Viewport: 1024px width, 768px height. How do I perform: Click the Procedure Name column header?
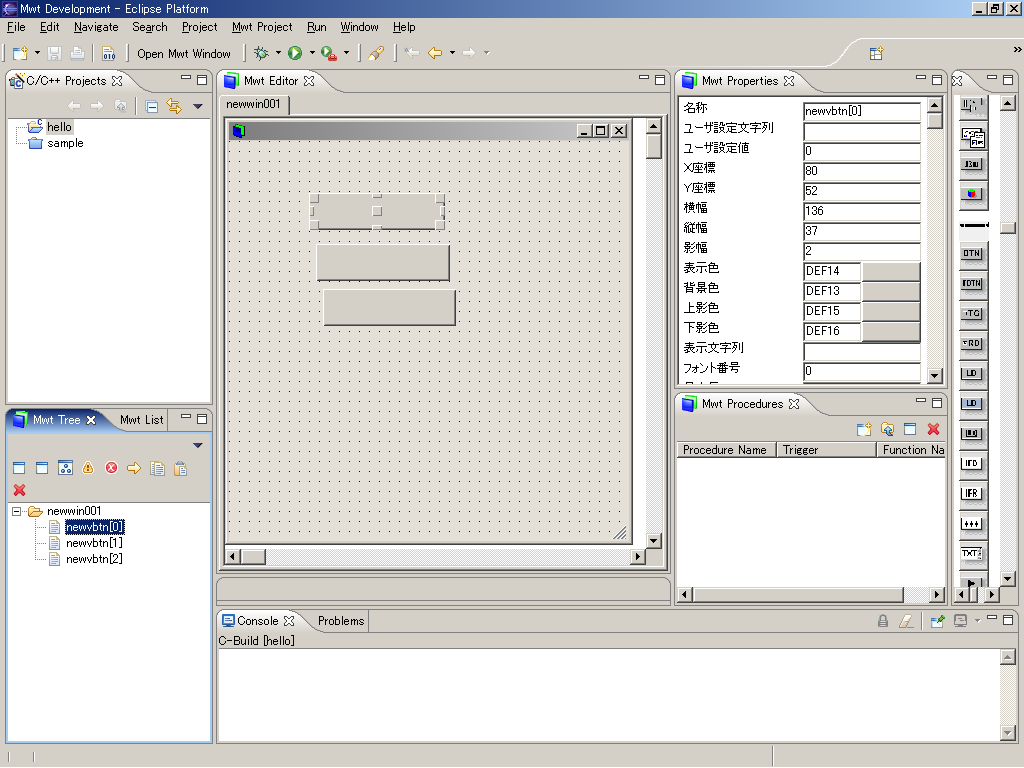pyautogui.click(x=725, y=450)
